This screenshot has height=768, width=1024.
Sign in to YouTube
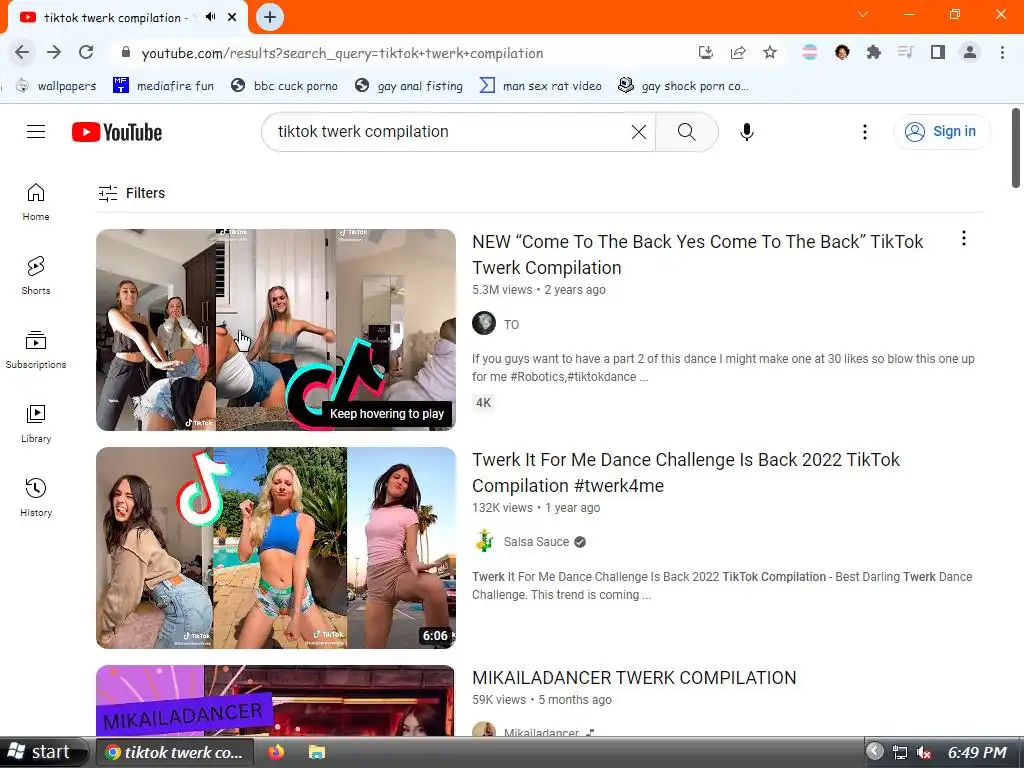pos(942,131)
